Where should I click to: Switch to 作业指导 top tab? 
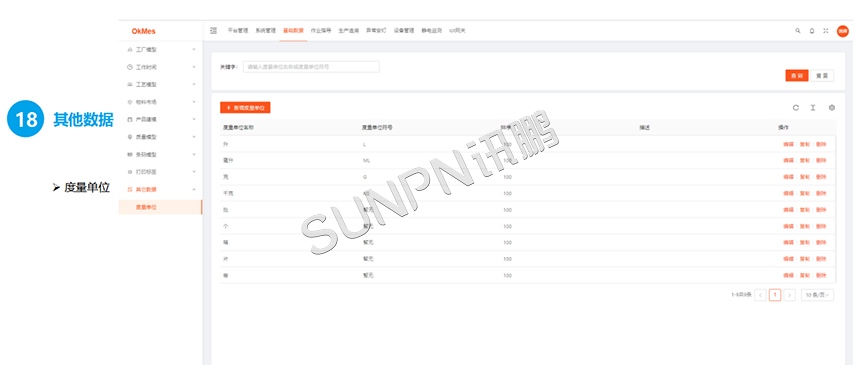321,31
